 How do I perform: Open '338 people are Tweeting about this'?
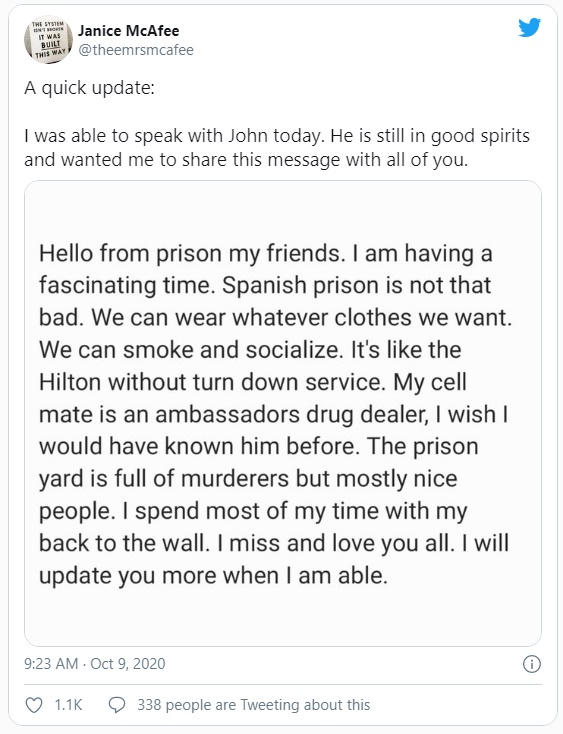[x=253, y=705]
